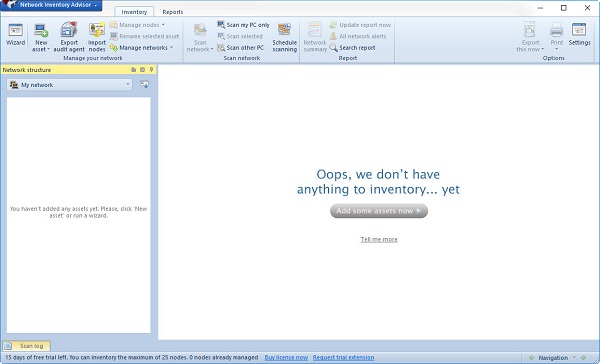The image size is (600, 364).
Task: Open Export audit agent
Action: (69, 37)
